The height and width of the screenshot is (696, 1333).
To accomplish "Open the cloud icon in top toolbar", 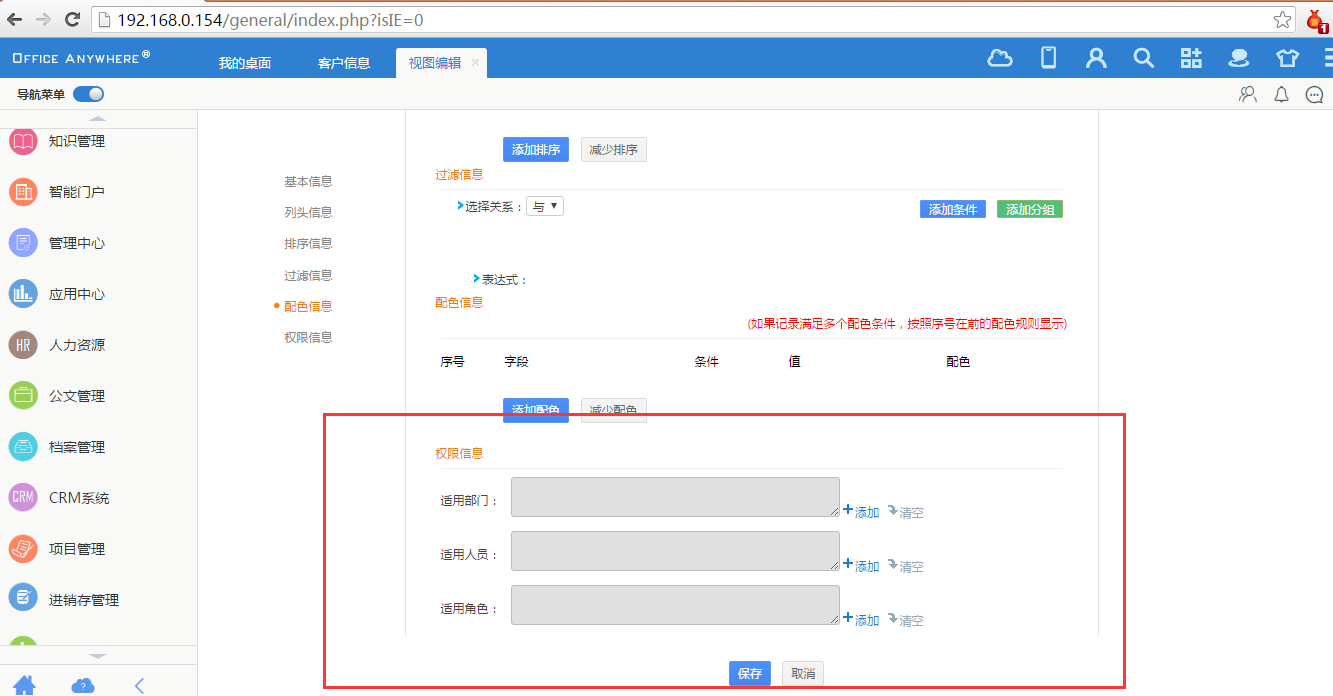I will pos(999,58).
